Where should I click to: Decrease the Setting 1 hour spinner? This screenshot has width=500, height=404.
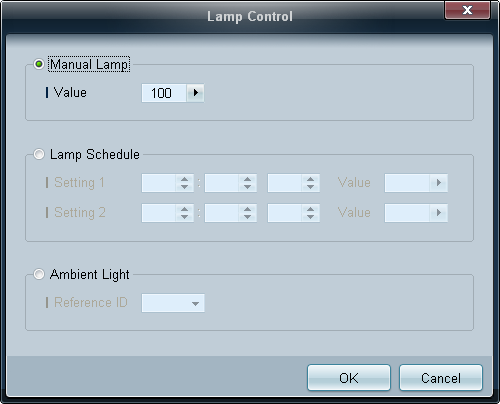click(x=184, y=187)
